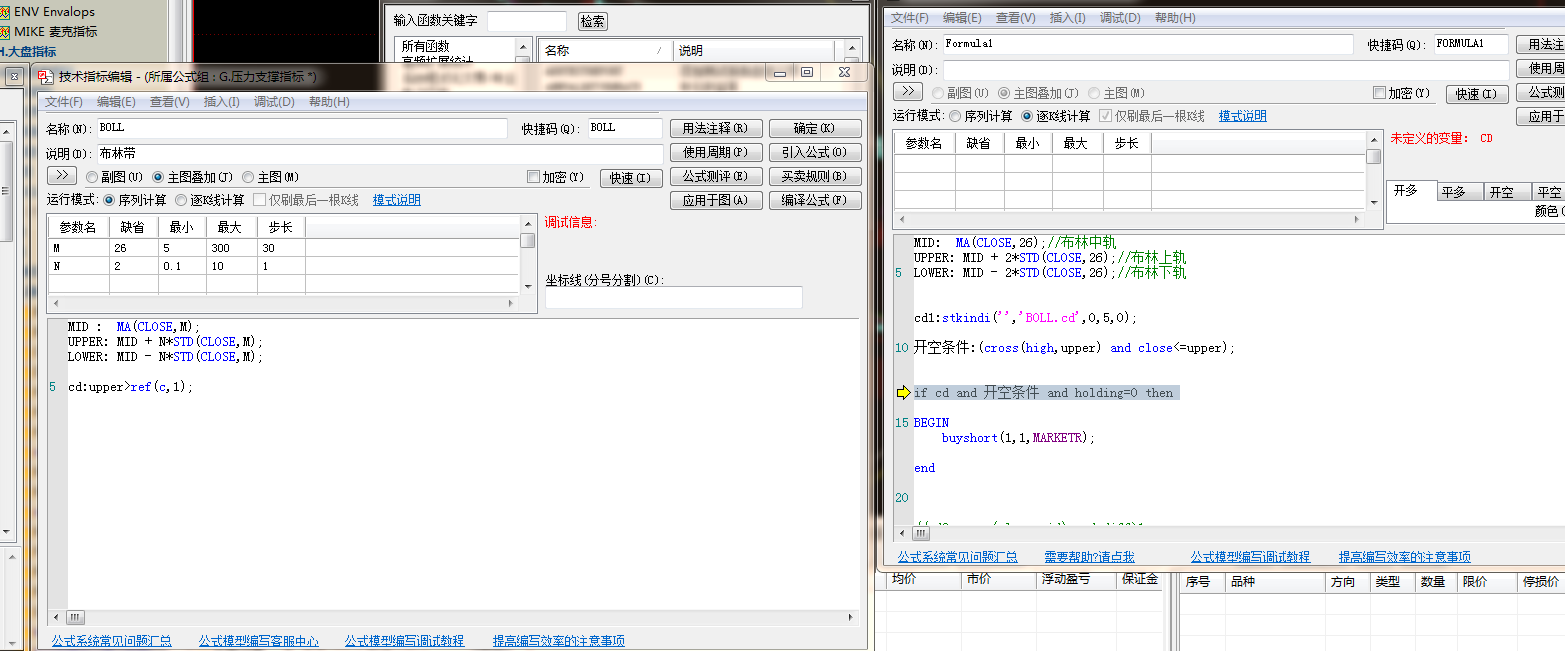
Task: Click the 坐标线(分号分割) input field
Action: 673,298
